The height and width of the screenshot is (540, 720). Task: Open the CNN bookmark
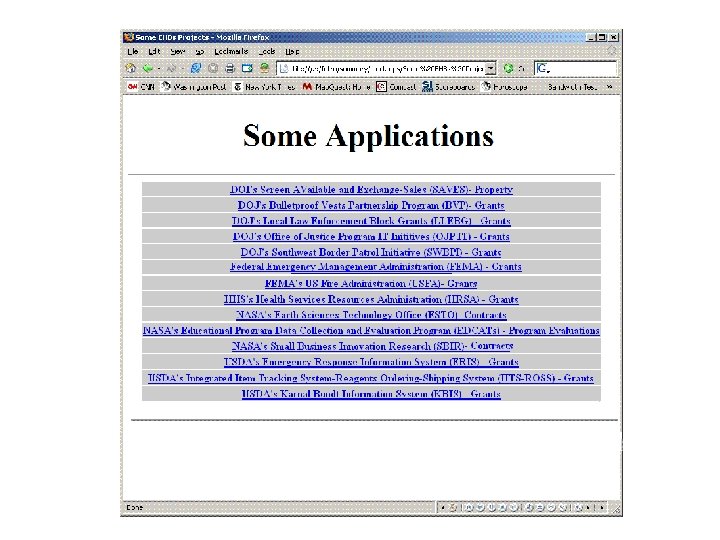tap(141, 86)
